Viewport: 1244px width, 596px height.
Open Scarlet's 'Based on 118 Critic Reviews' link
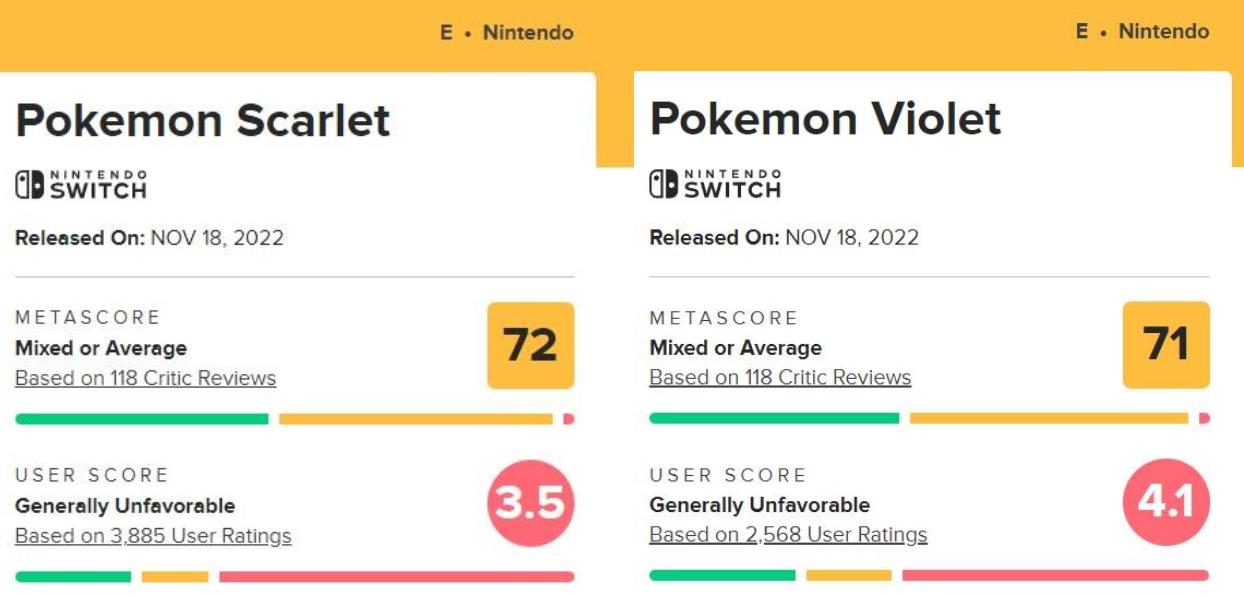tap(145, 378)
